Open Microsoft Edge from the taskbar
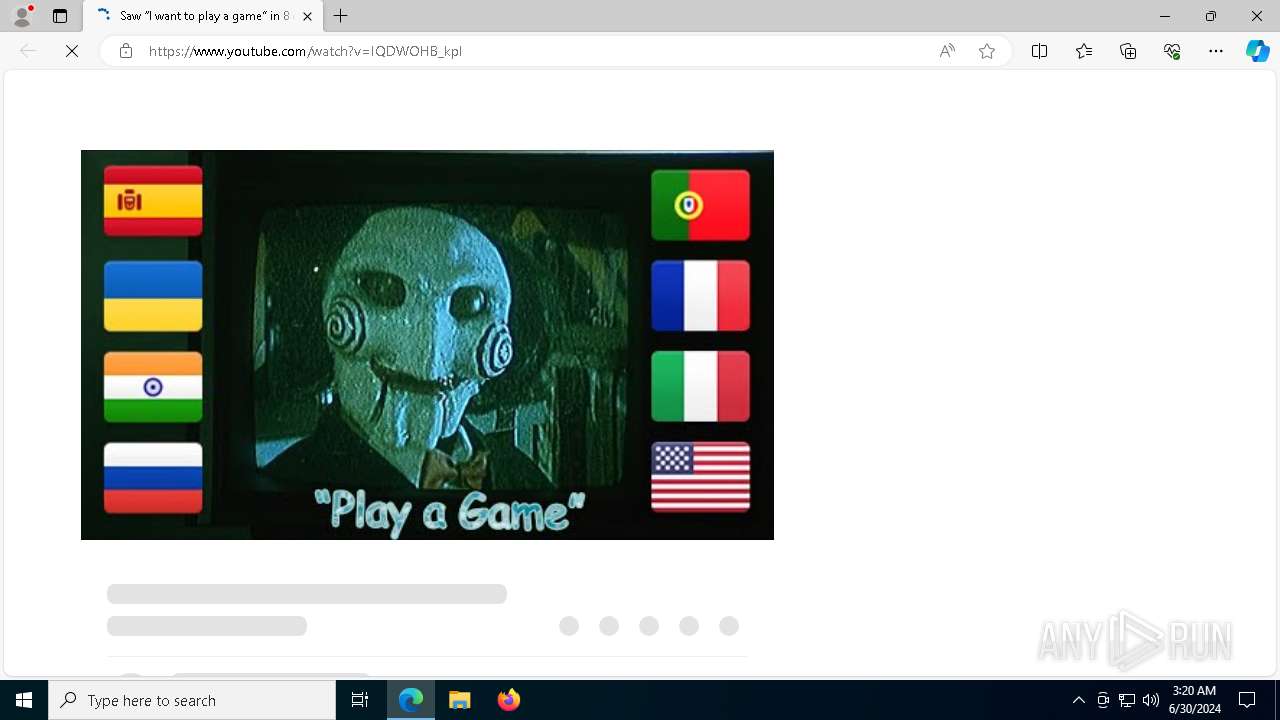1280x720 pixels. click(411, 700)
